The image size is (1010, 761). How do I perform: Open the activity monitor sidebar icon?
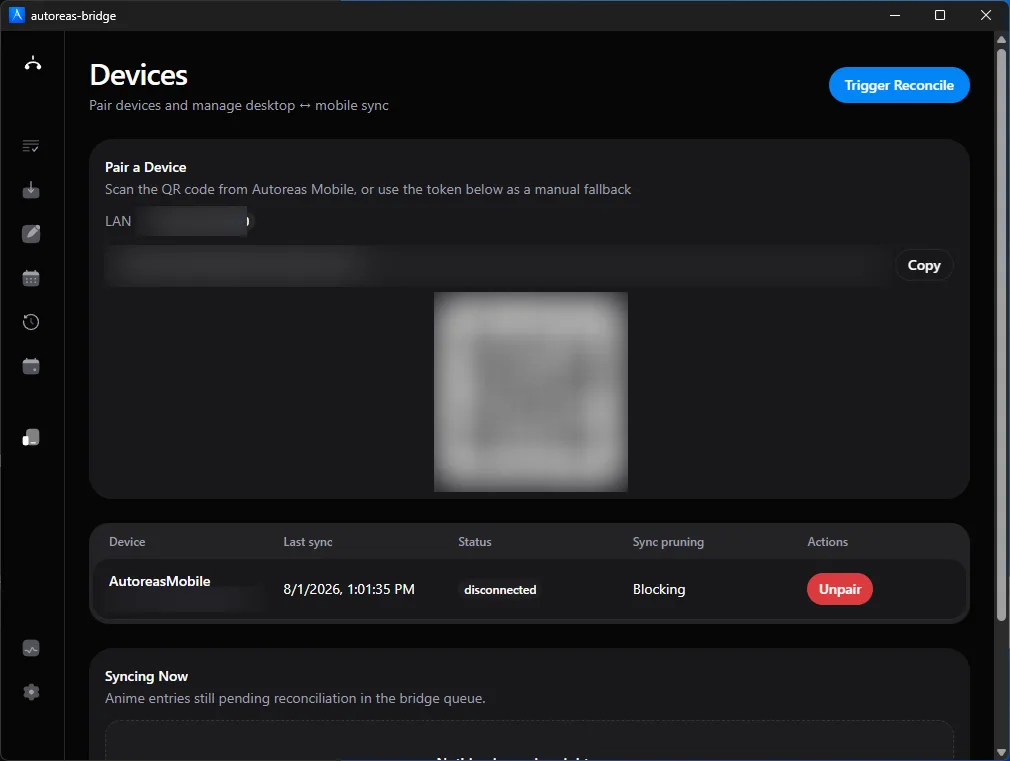[31, 648]
